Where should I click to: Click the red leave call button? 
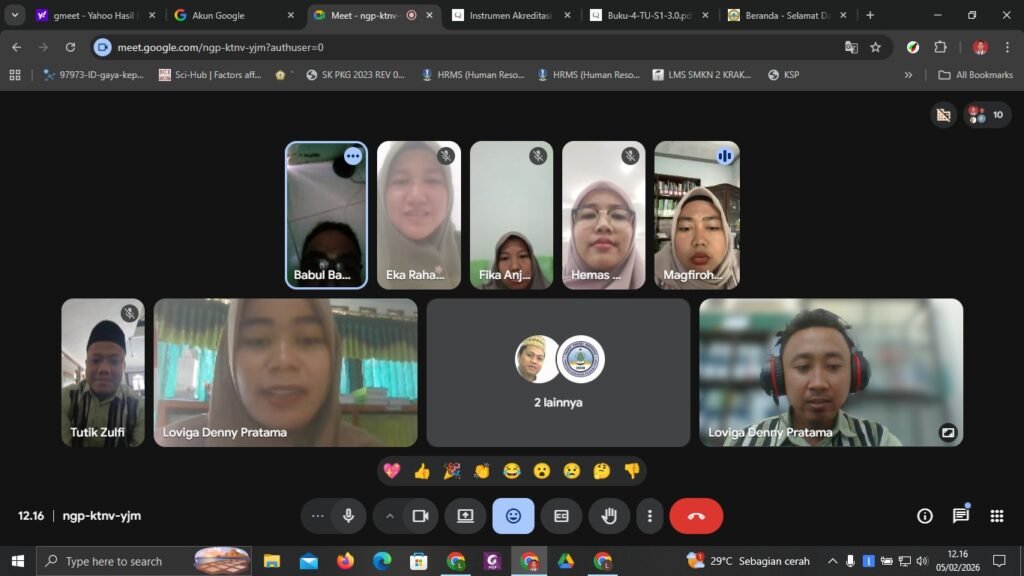pyautogui.click(x=696, y=516)
